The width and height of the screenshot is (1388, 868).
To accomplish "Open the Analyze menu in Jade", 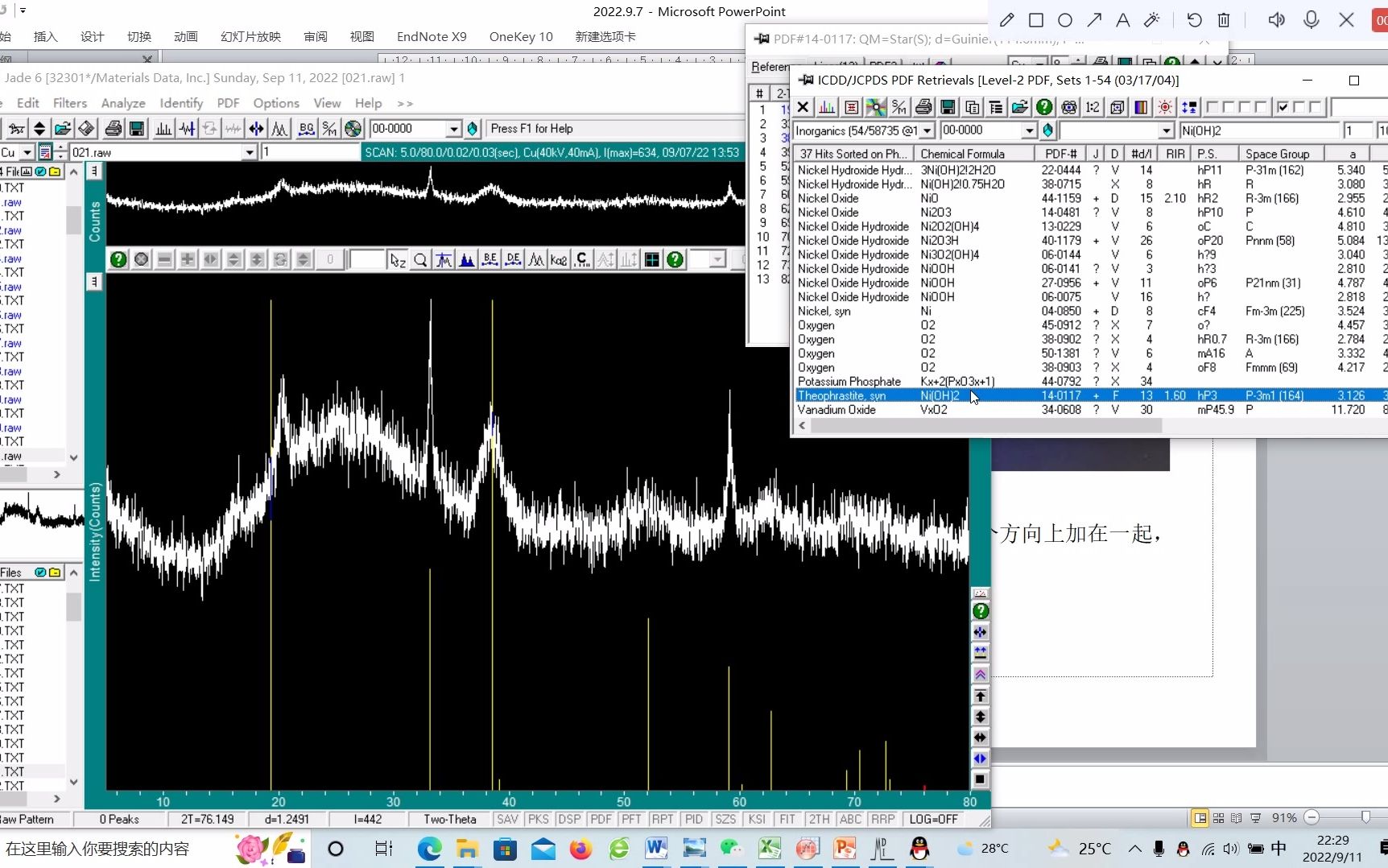I will [123, 103].
